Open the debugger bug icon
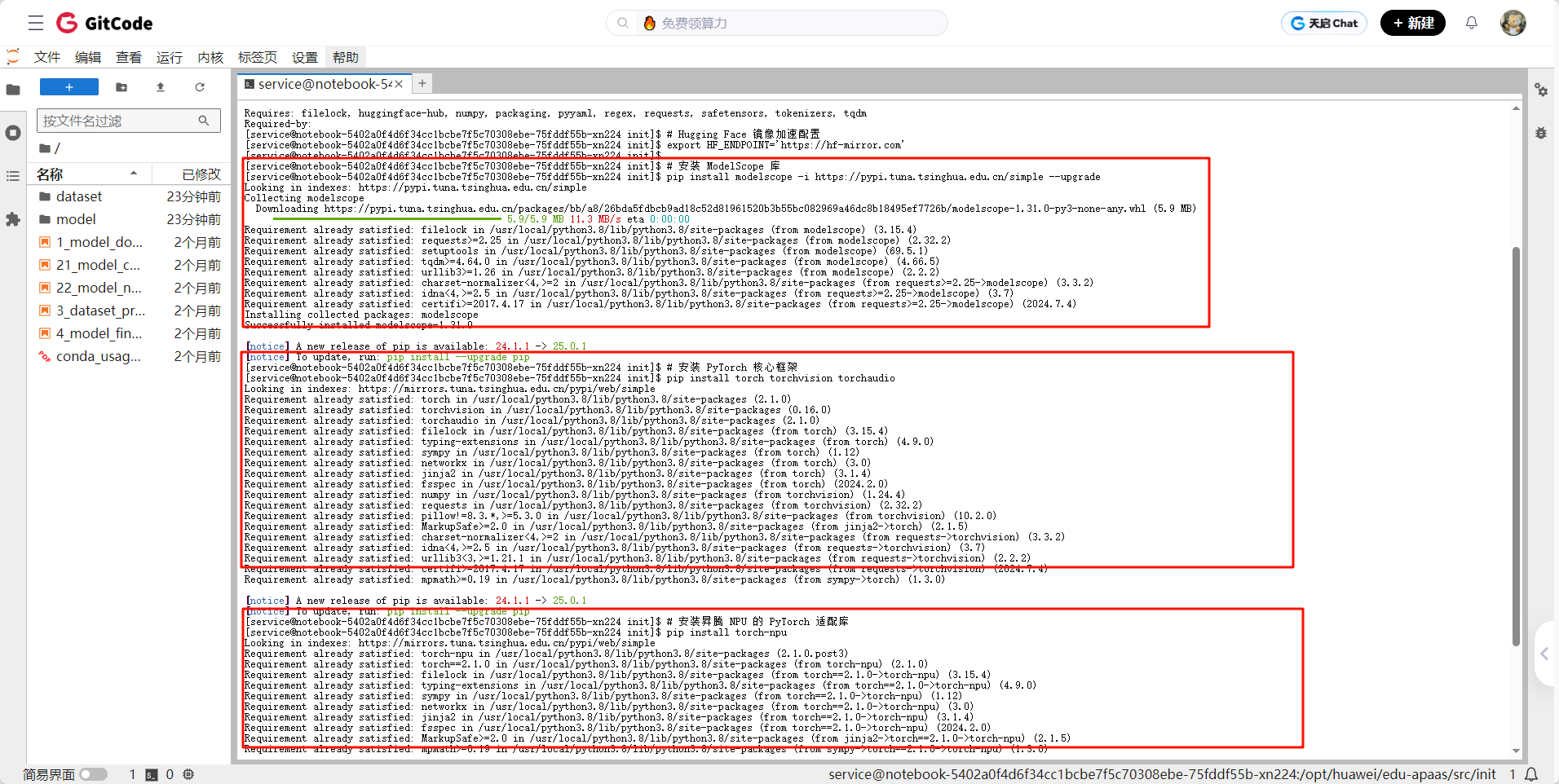This screenshot has height=784, width=1559. click(1541, 133)
